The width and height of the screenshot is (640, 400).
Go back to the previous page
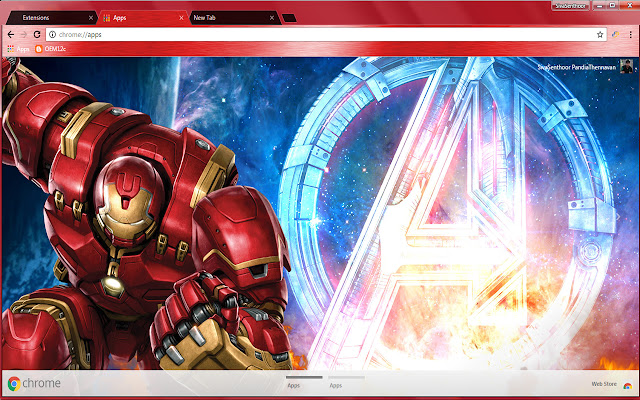(11, 35)
